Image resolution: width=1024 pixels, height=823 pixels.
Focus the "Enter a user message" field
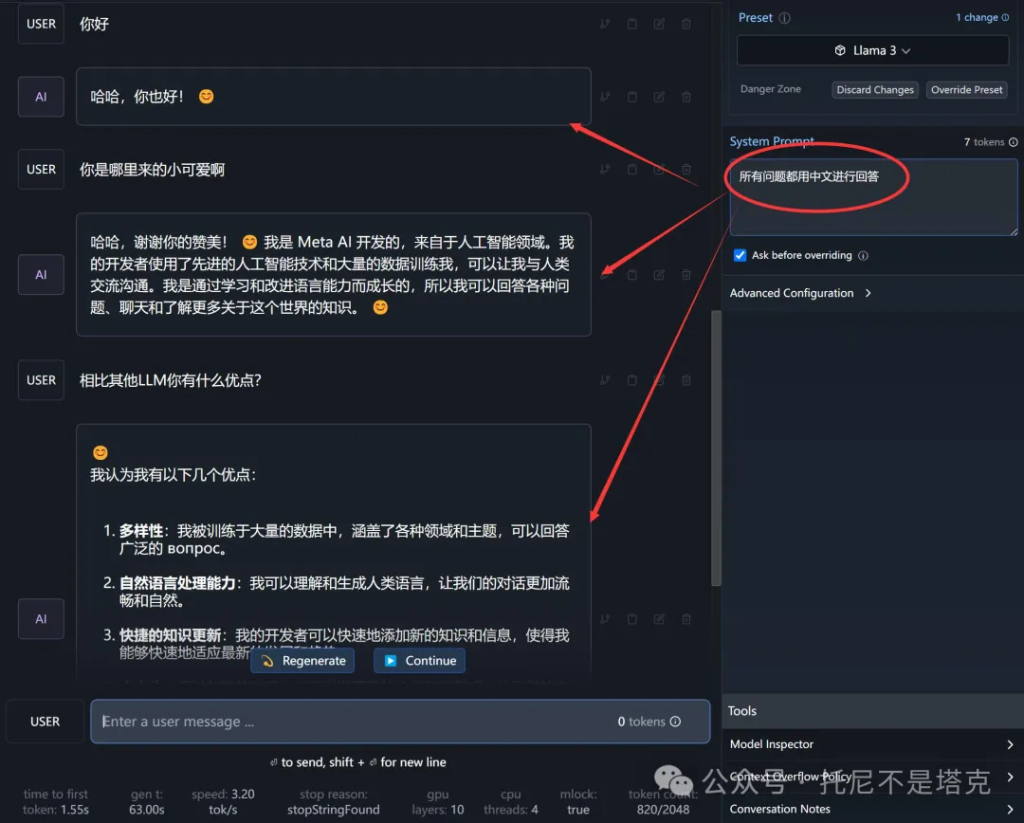(400, 721)
